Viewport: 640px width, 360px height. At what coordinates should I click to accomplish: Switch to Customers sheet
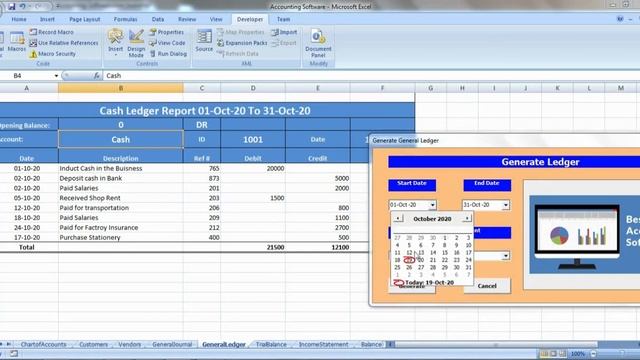(93, 344)
